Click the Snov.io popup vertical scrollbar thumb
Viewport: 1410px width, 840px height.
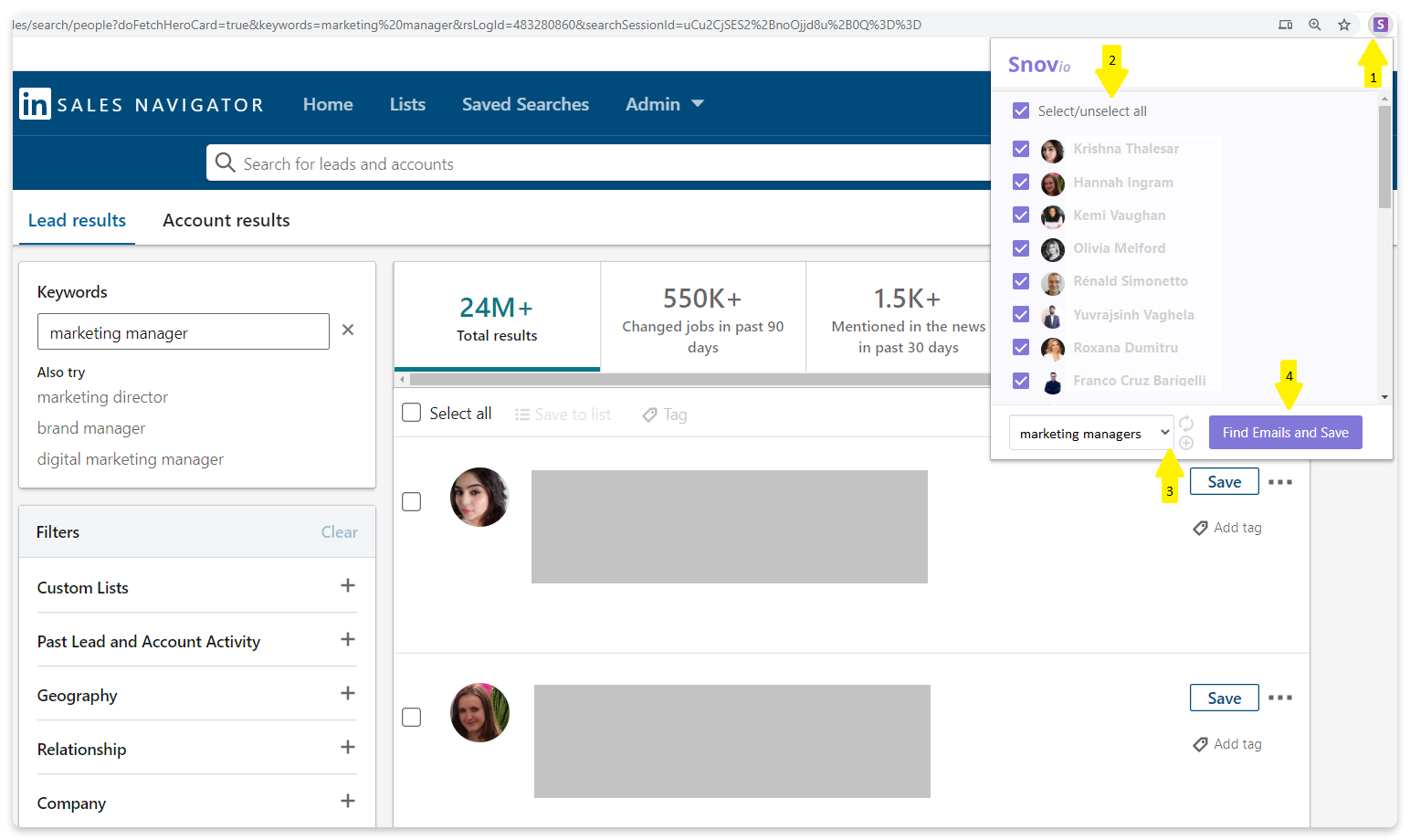coord(1384,156)
